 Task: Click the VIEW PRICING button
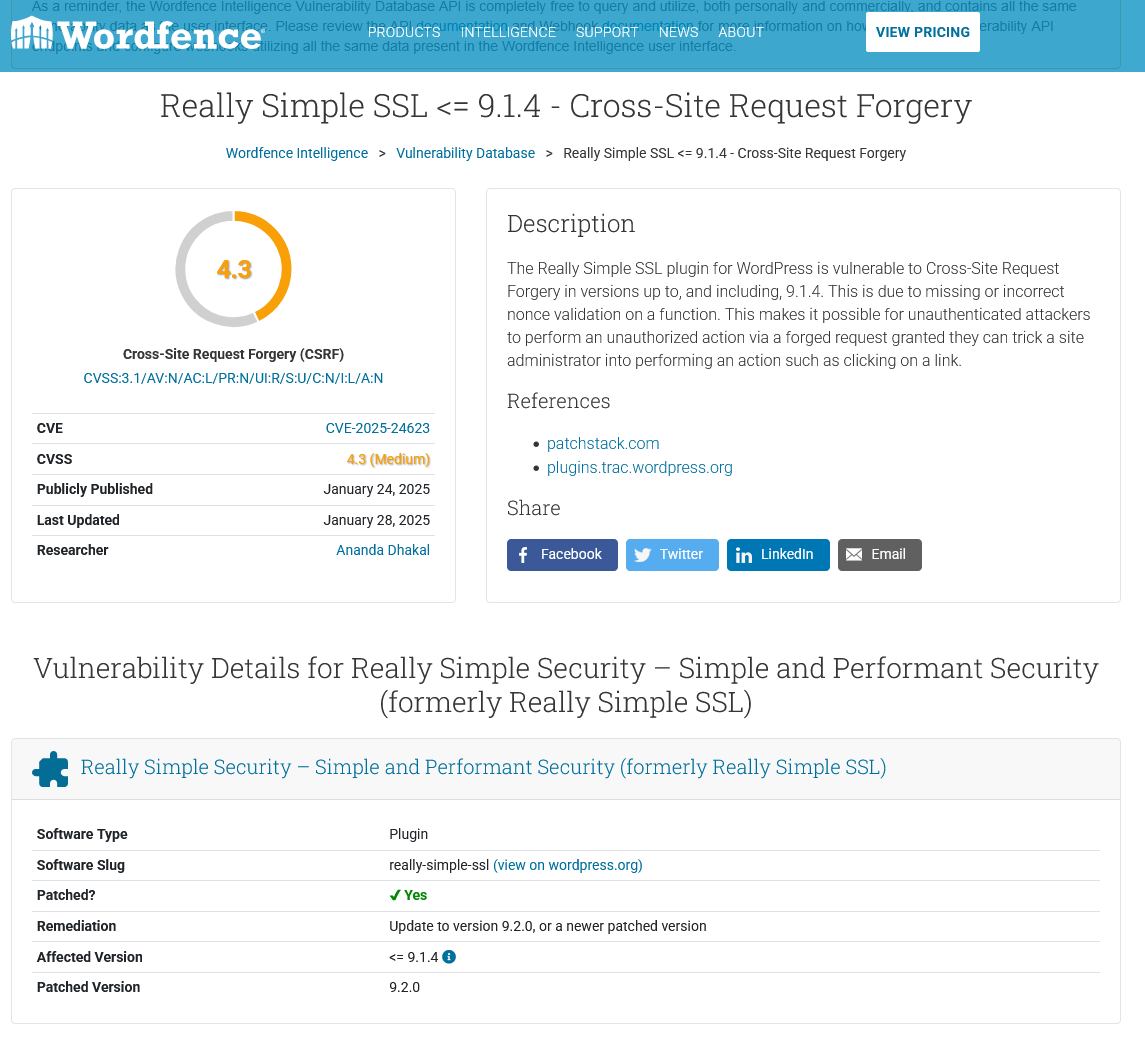point(922,32)
